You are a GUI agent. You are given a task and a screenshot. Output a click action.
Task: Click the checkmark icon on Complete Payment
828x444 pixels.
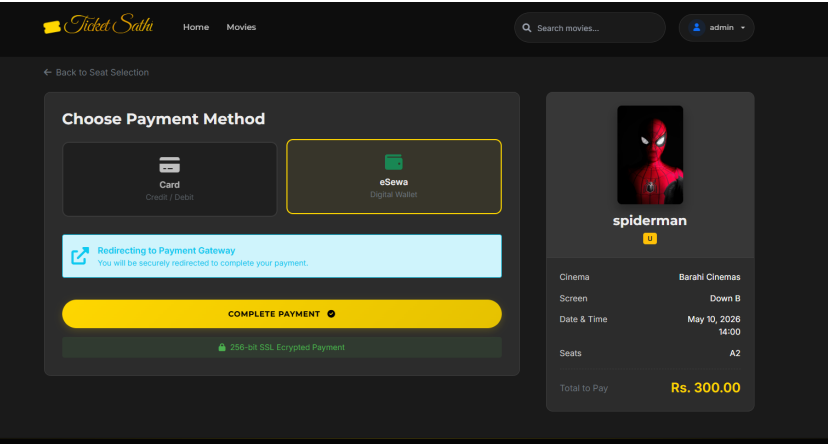point(331,314)
